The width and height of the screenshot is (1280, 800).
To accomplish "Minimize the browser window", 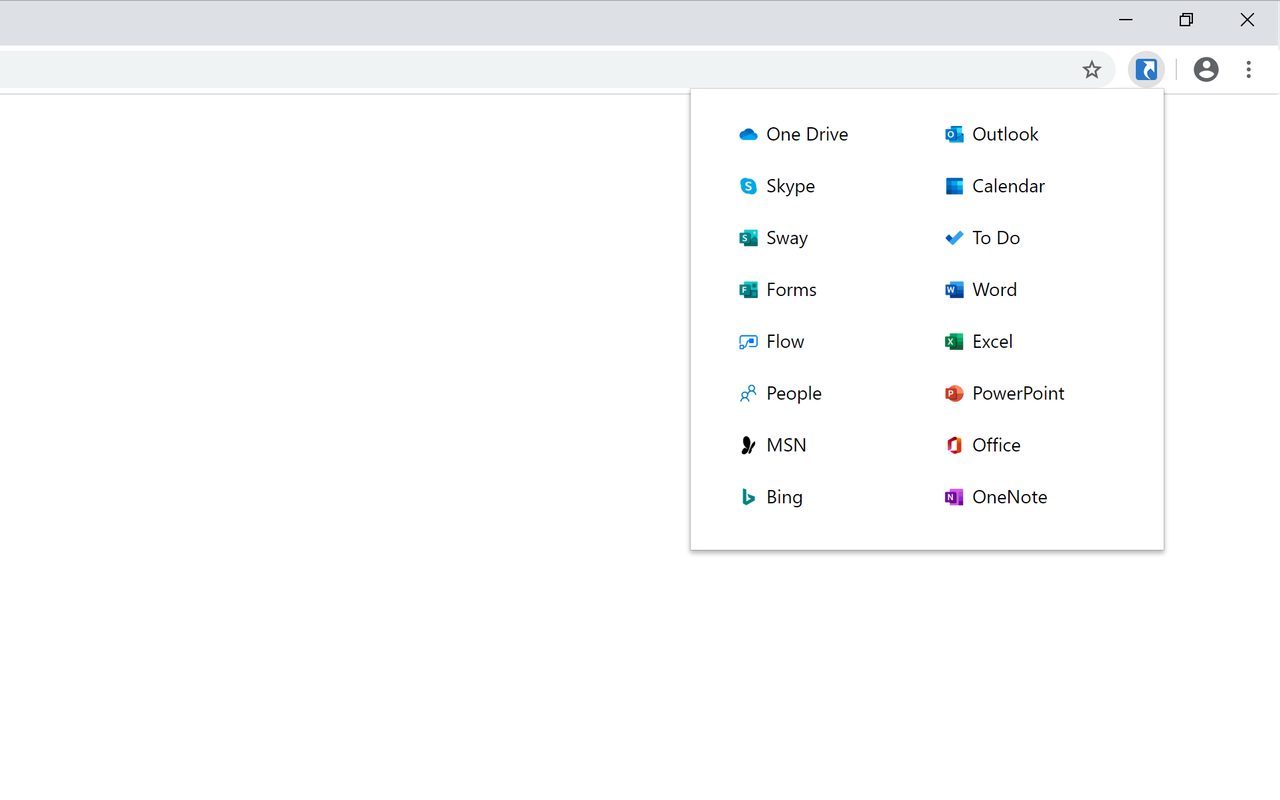I will coord(1126,20).
